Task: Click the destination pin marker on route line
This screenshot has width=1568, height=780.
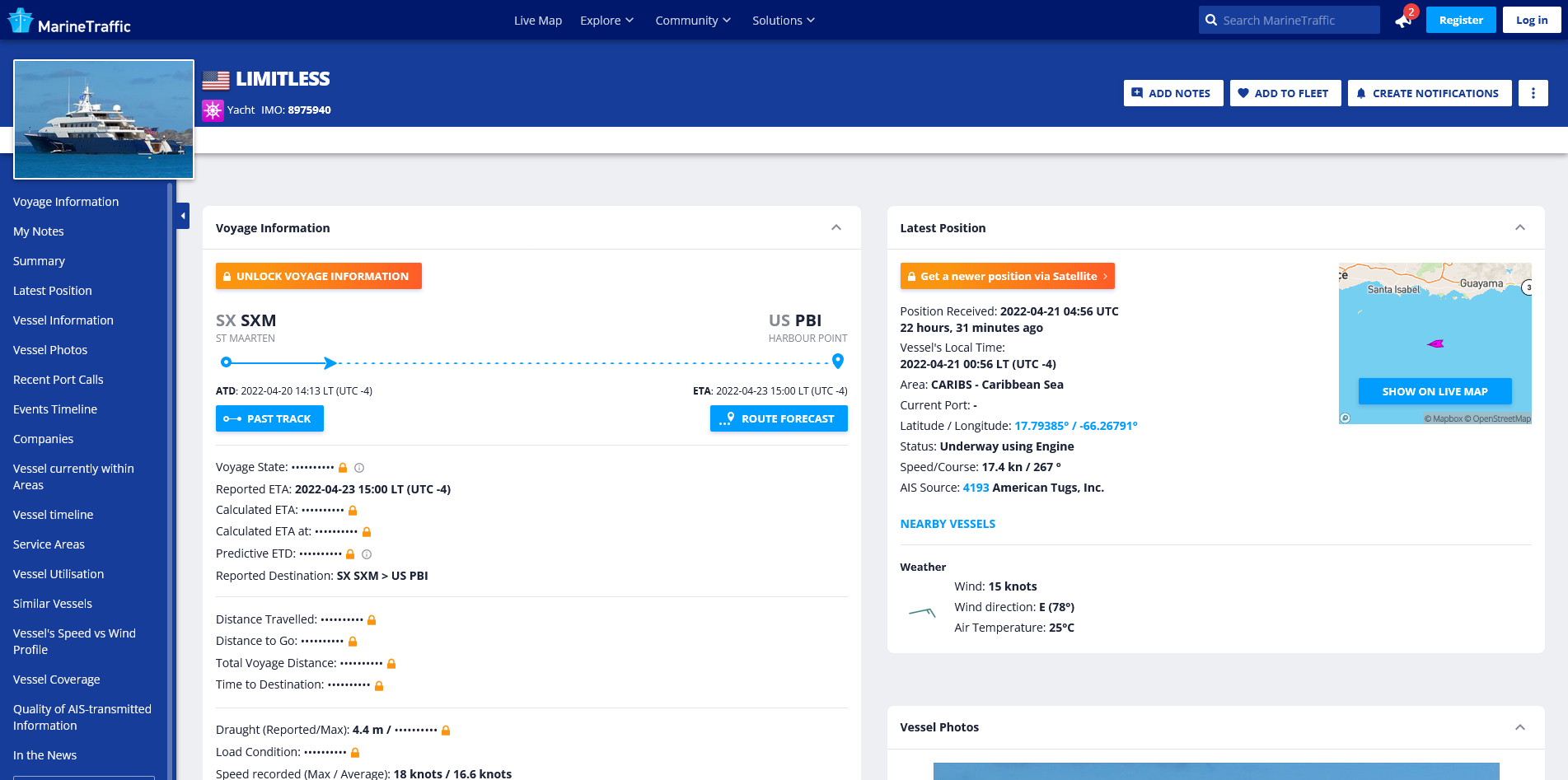Action: click(x=838, y=361)
